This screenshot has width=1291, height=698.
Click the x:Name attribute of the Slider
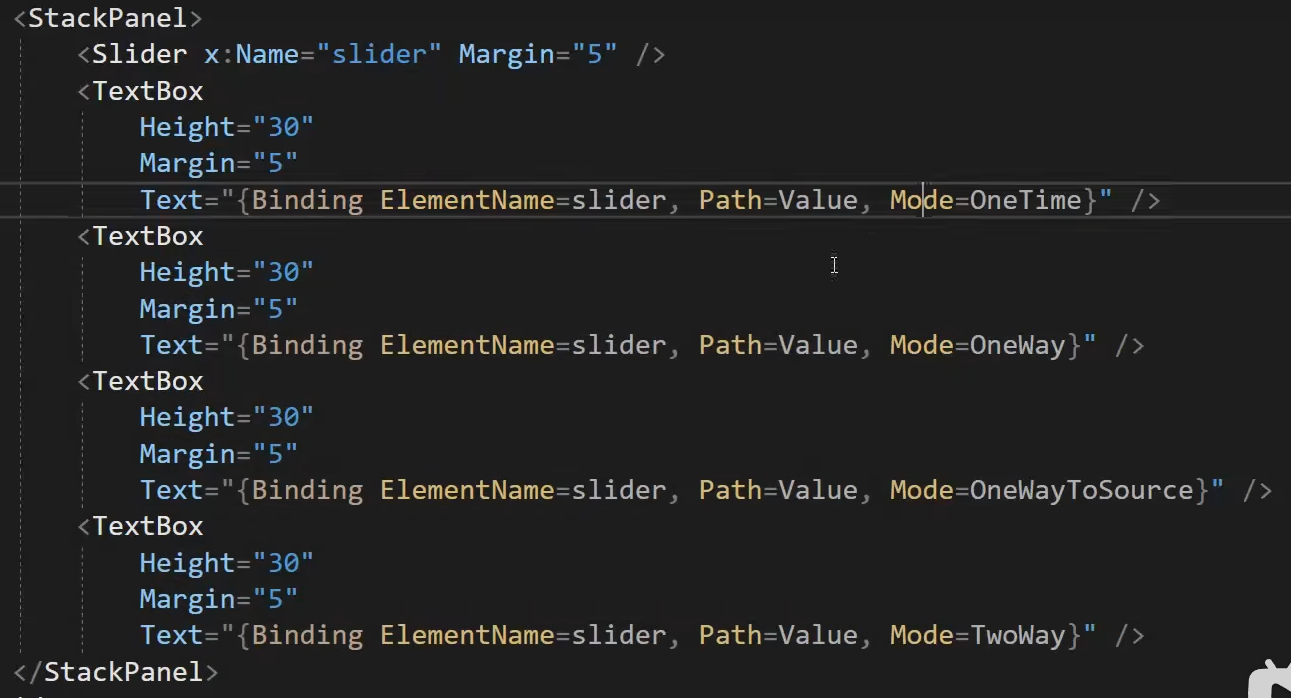[x=251, y=54]
